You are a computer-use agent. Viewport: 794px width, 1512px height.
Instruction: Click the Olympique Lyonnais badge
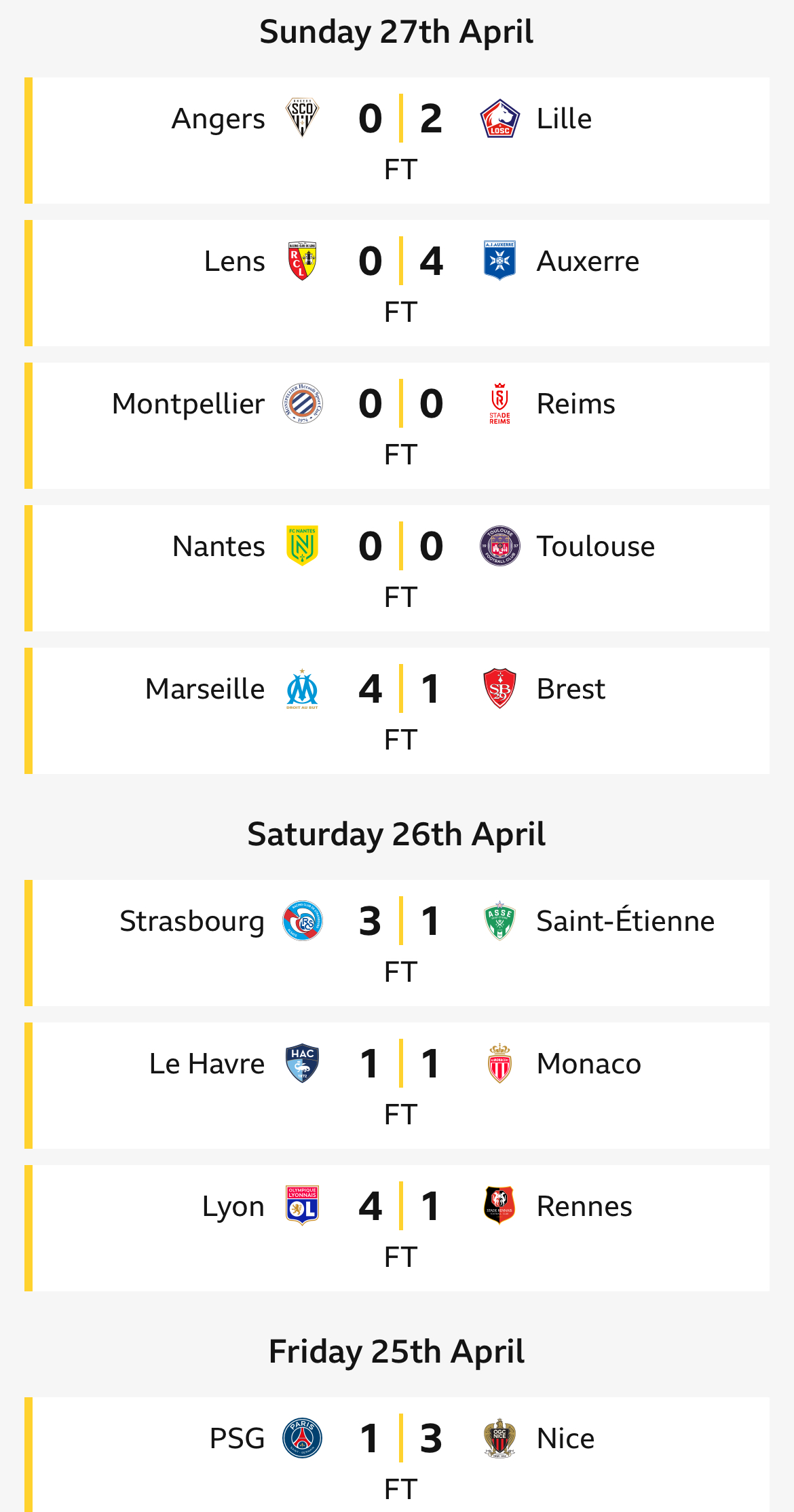point(302,1206)
